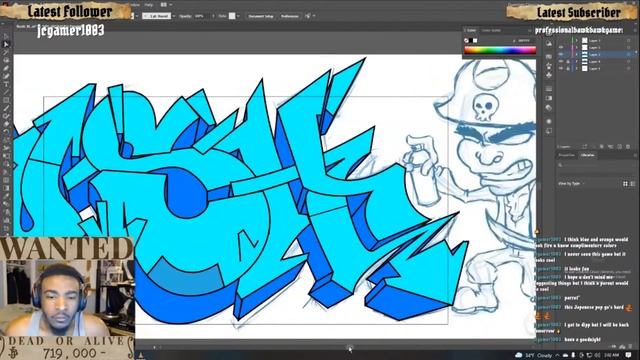Select the Magic Wand tool

(x=6, y=53)
